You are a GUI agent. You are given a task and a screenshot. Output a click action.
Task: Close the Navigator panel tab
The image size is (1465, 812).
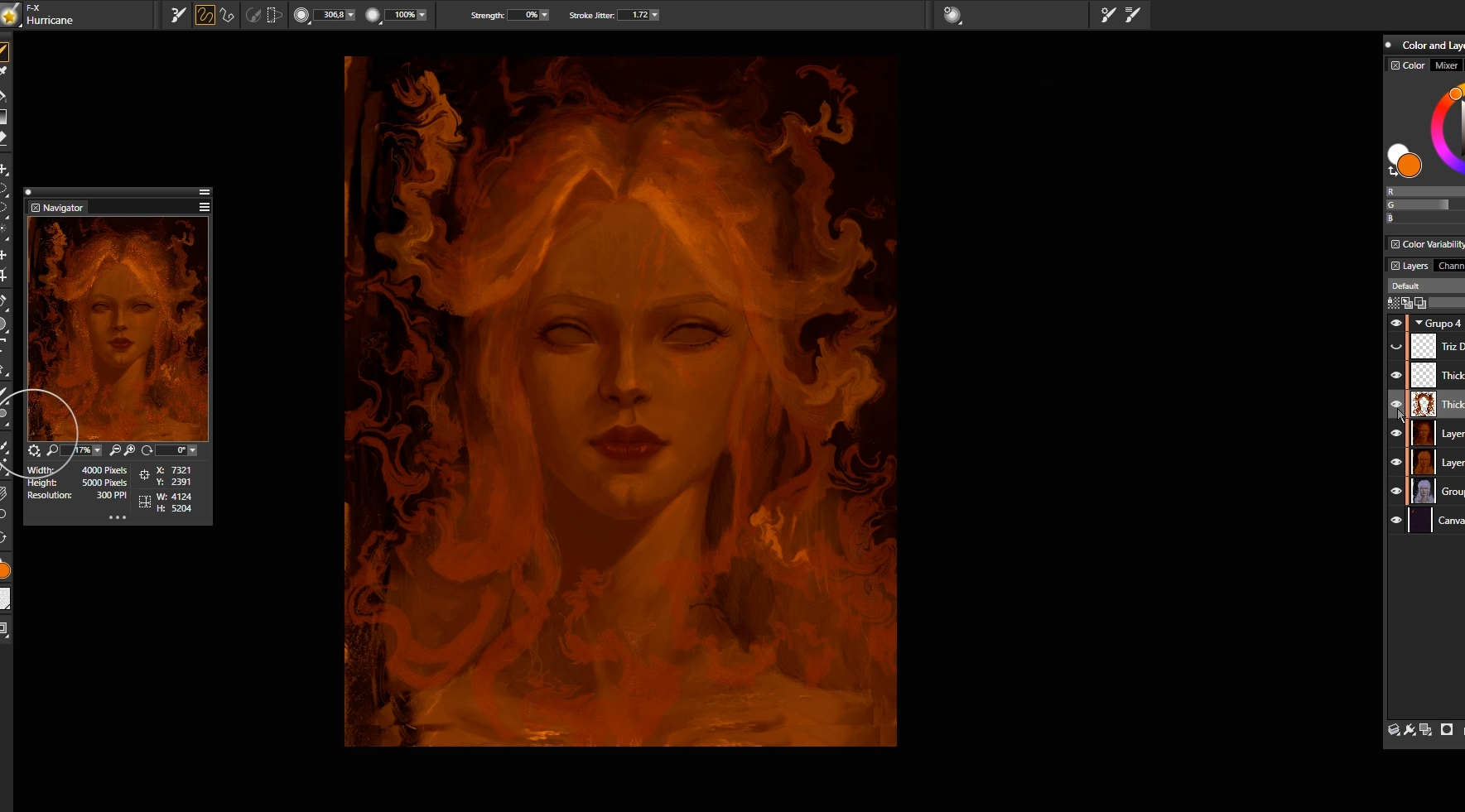[36, 208]
